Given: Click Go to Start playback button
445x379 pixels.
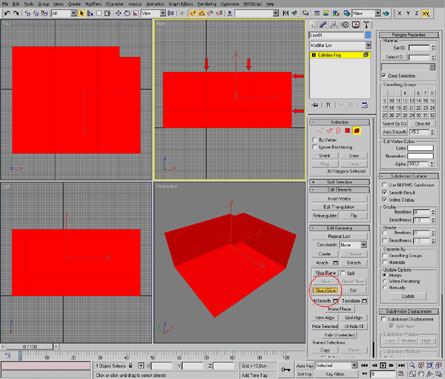Looking at the screenshot, I should 364,366.
